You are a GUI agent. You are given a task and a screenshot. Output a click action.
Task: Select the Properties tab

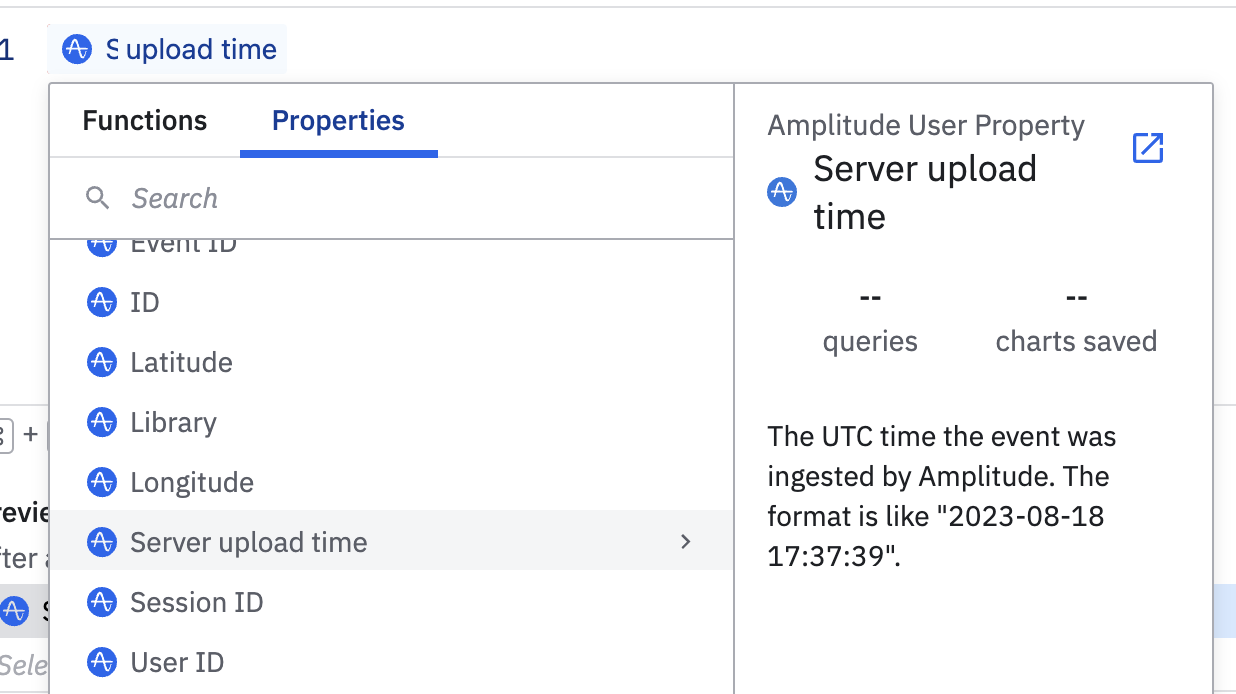pos(338,121)
